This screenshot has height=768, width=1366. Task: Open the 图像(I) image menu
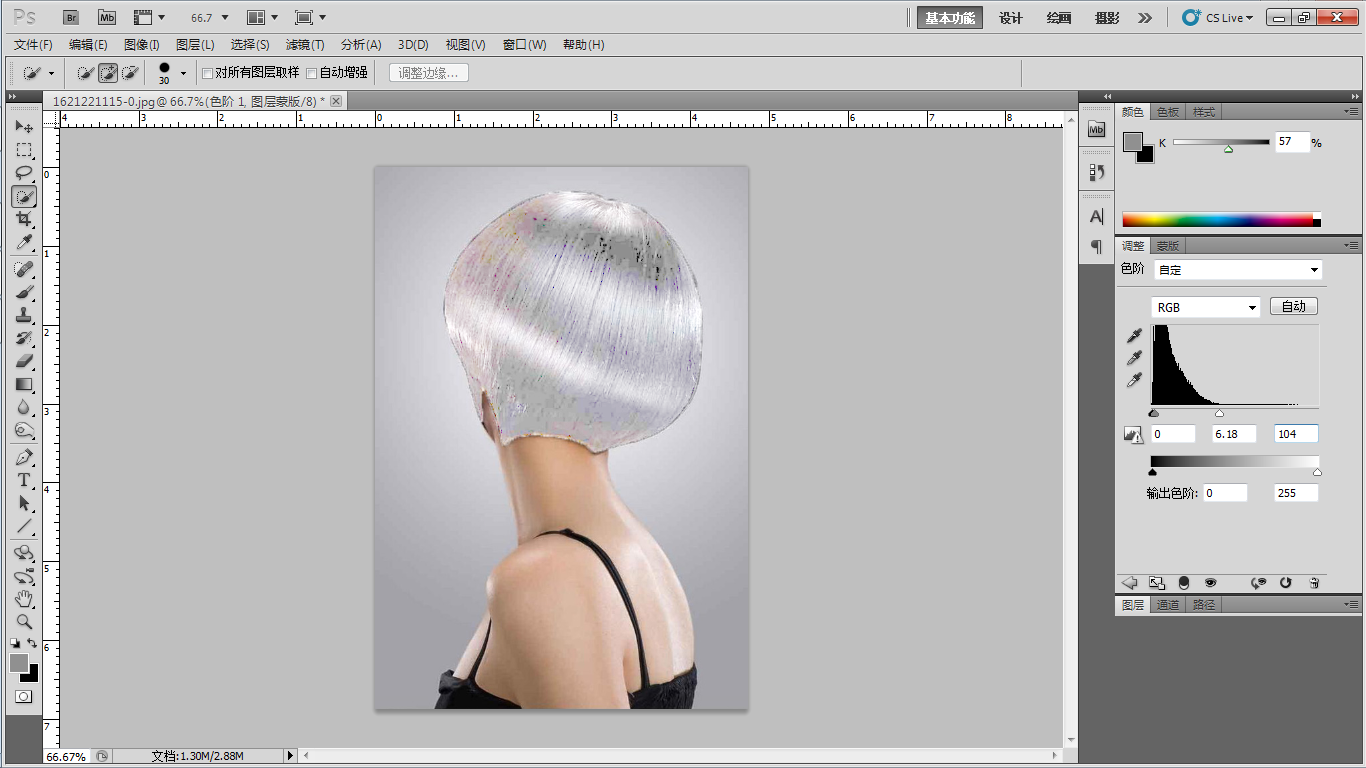pos(142,45)
